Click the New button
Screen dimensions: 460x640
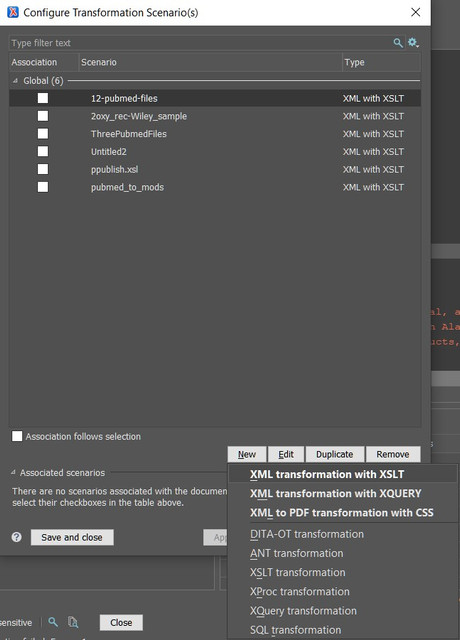click(x=247, y=454)
